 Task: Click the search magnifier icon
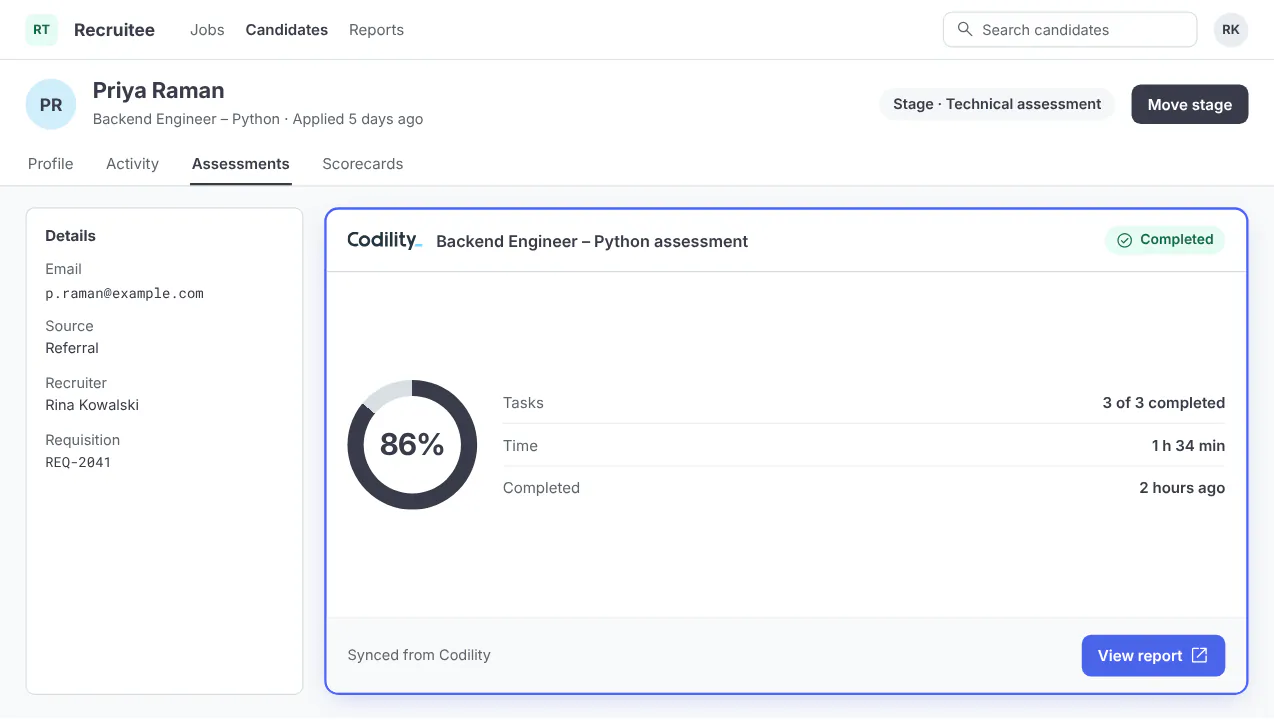pos(965,29)
